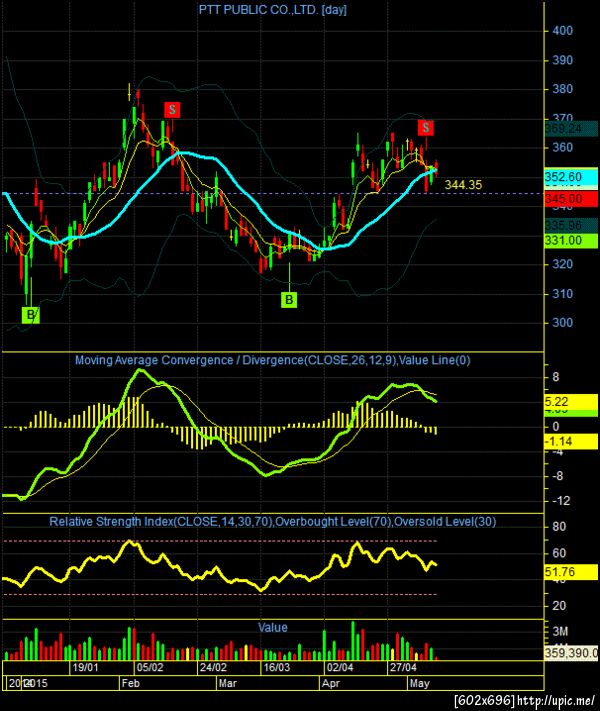Click the 359,390.0 volume value tag
600x711 pixels.
pyautogui.click(x=571, y=653)
